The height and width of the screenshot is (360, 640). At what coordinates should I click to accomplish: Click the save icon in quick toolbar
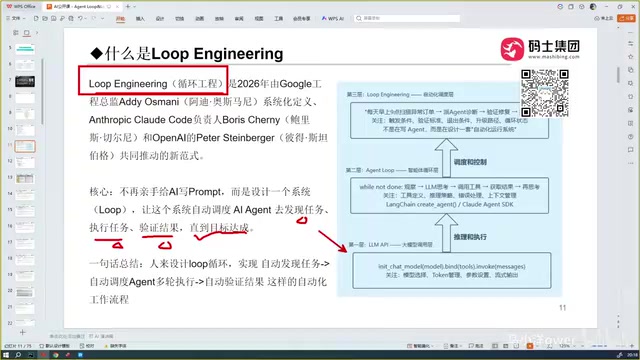point(53,18)
